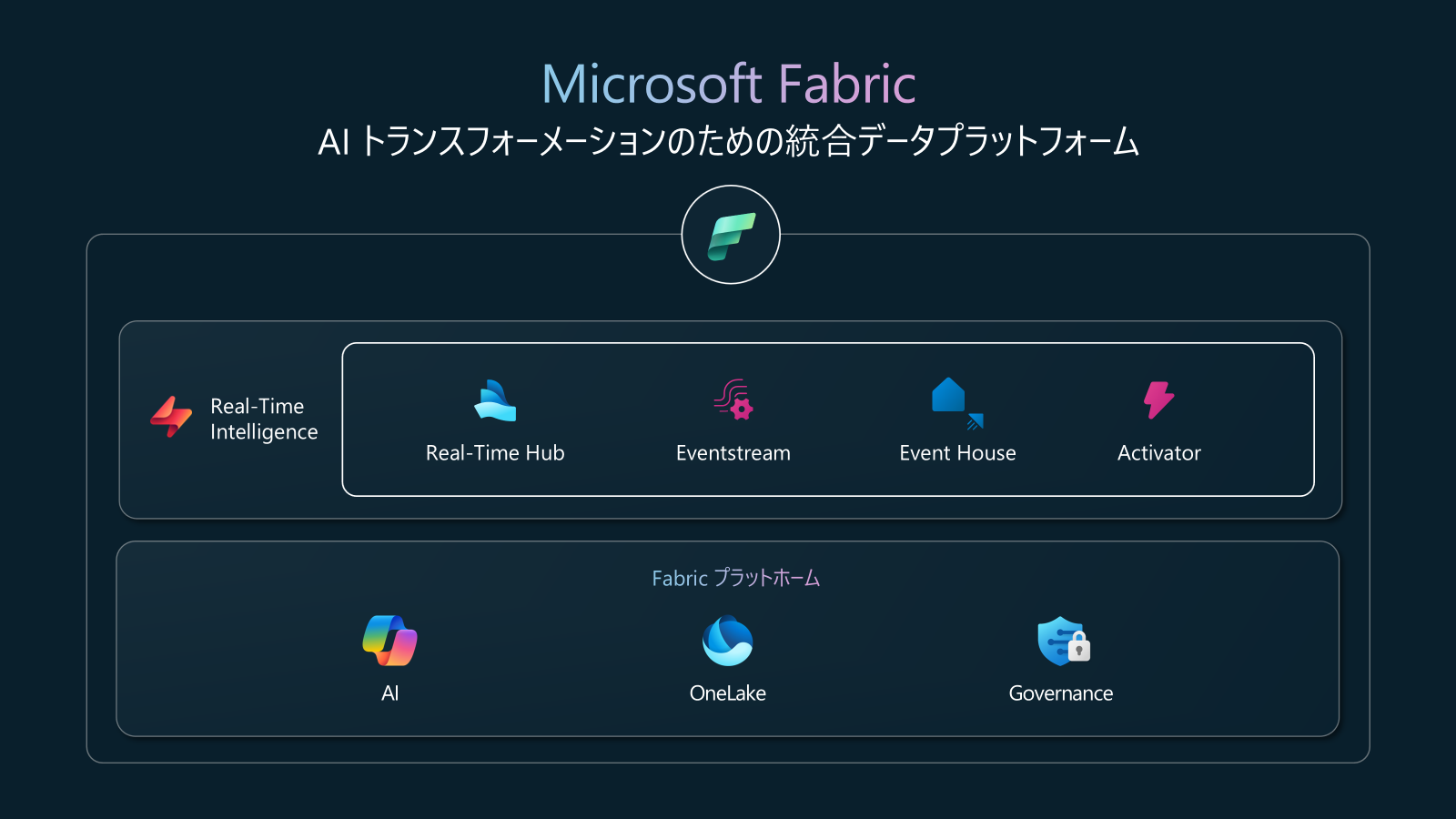Click the AI Copilot icon

pos(389,641)
